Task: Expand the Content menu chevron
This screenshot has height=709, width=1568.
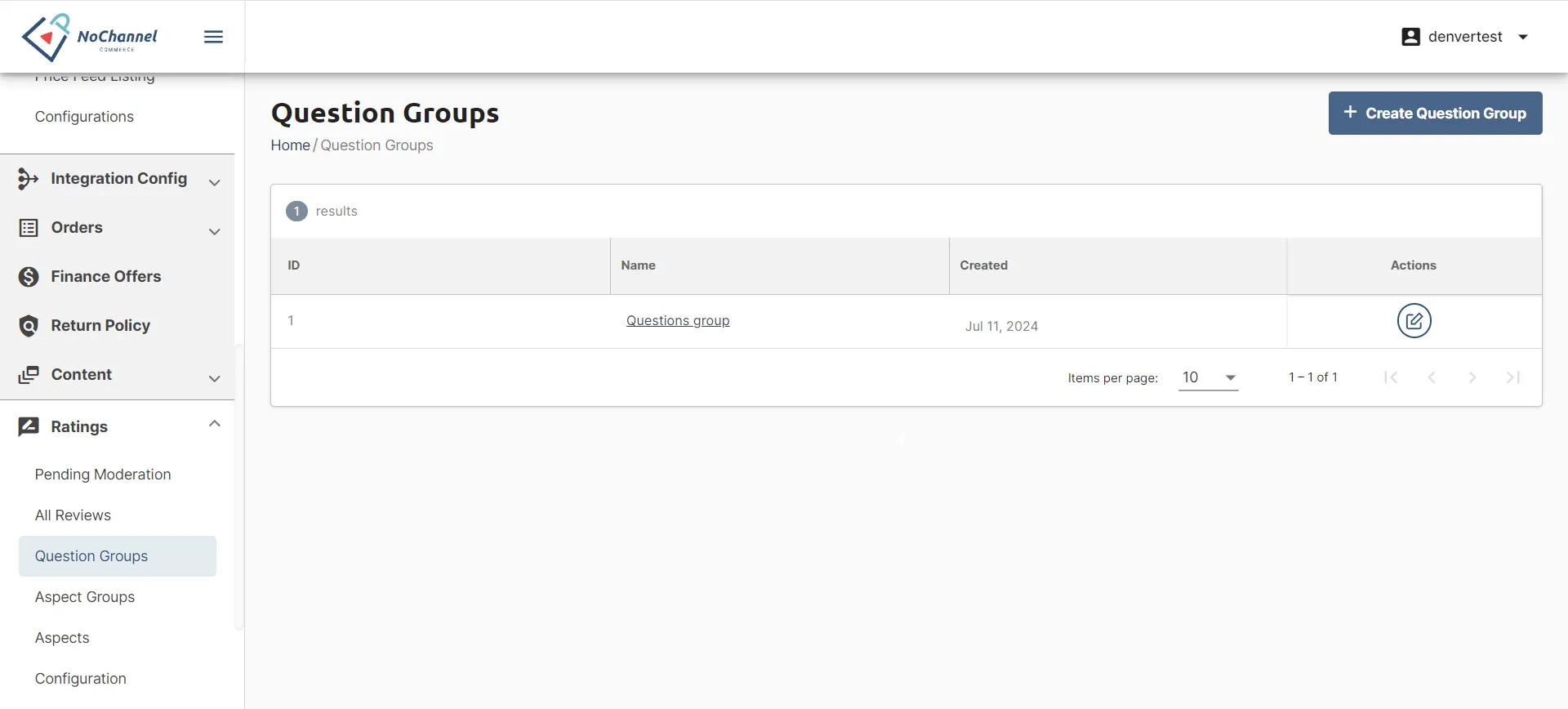Action: point(215,378)
